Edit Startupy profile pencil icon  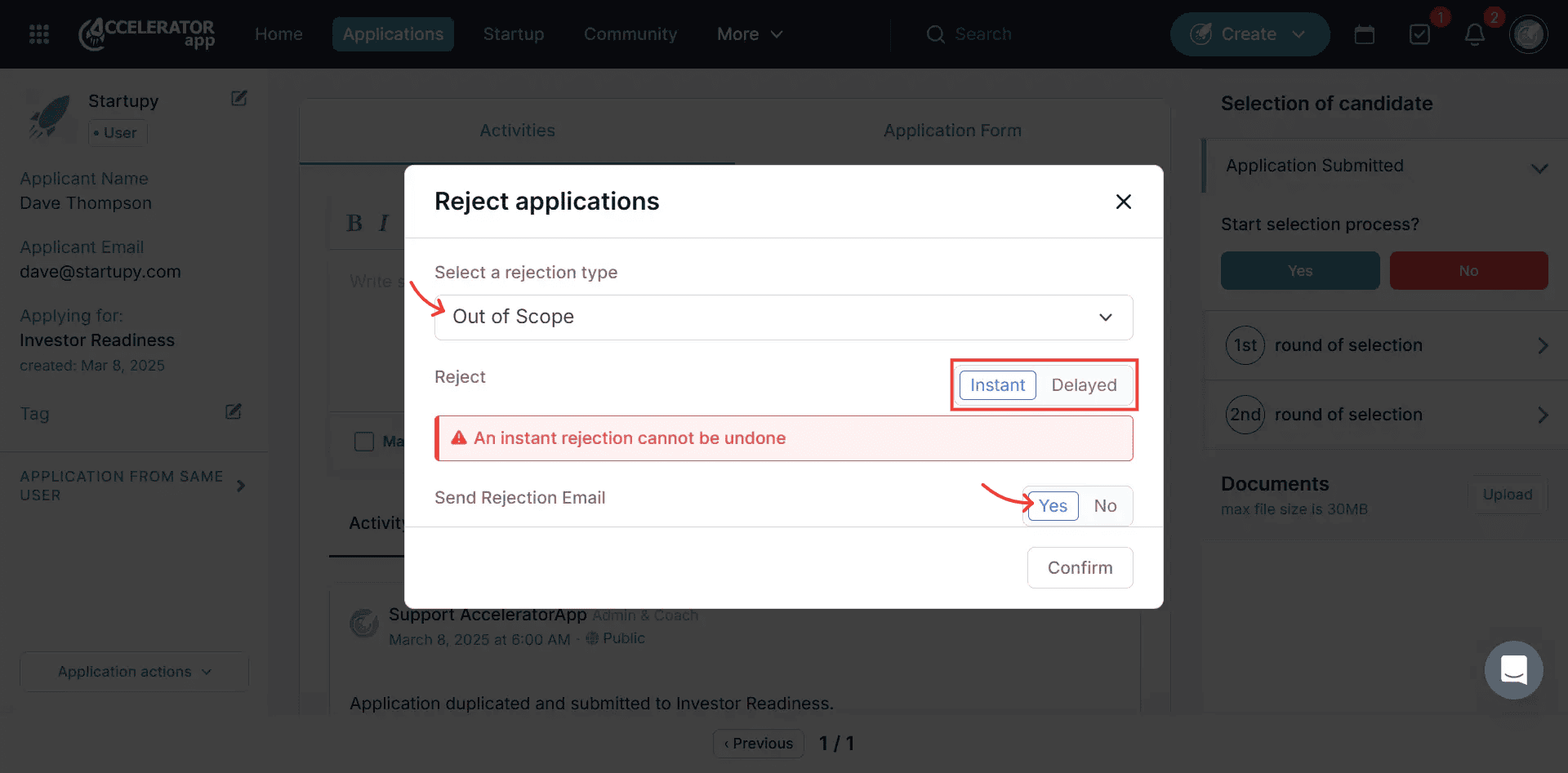coord(239,99)
